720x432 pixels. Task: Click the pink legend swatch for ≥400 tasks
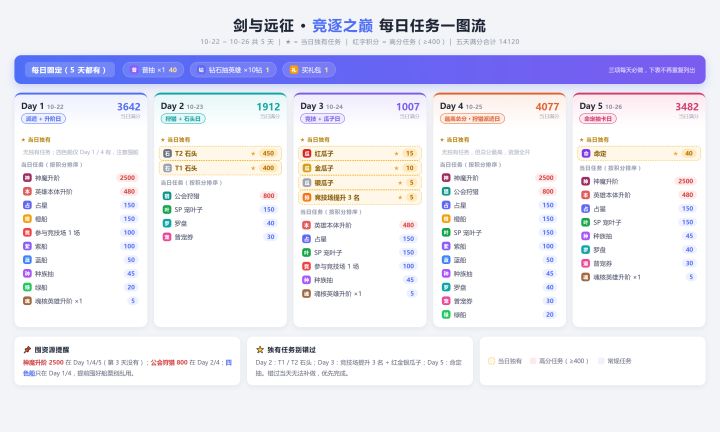pyautogui.click(x=533, y=361)
